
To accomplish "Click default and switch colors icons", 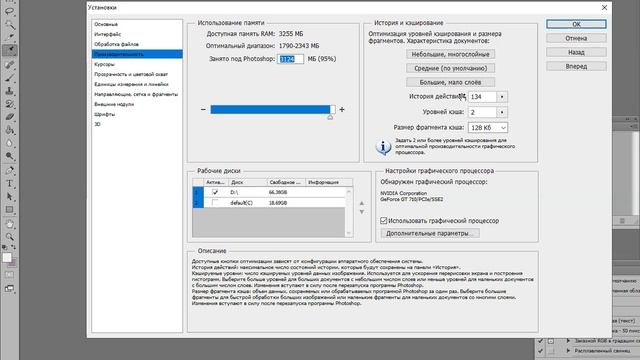I will (x=9, y=247).
